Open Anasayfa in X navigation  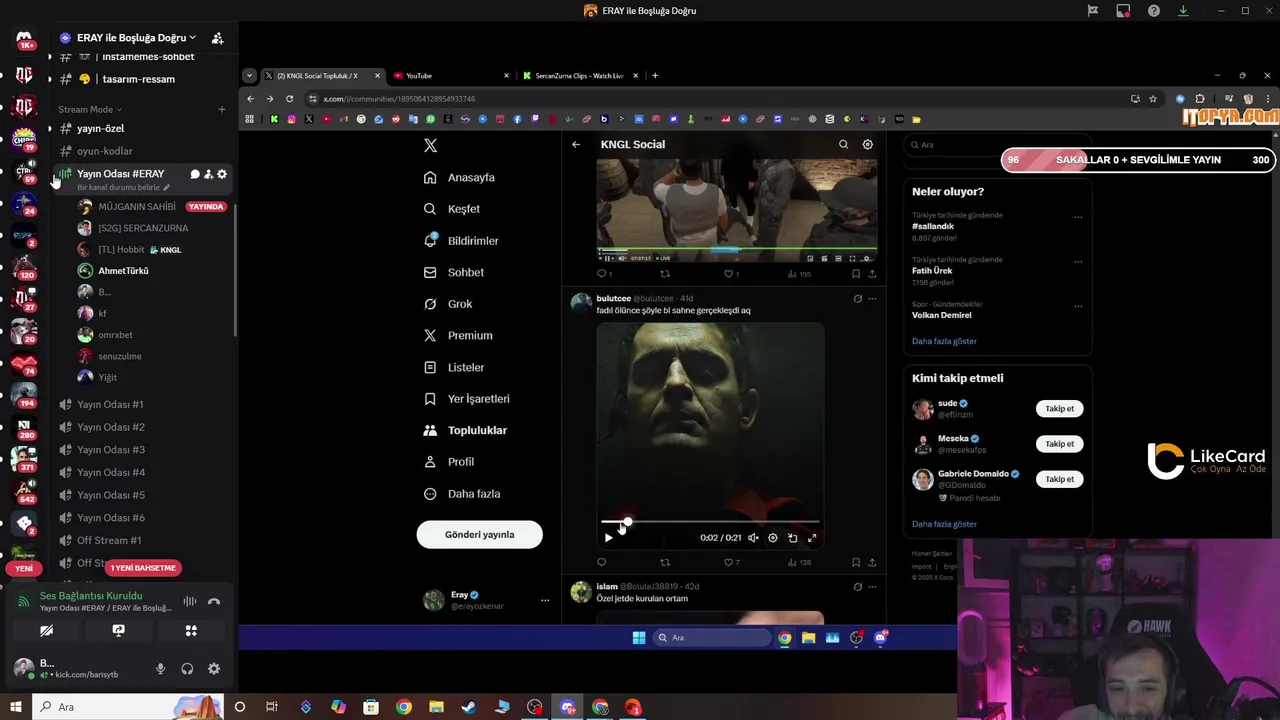click(x=459, y=177)
